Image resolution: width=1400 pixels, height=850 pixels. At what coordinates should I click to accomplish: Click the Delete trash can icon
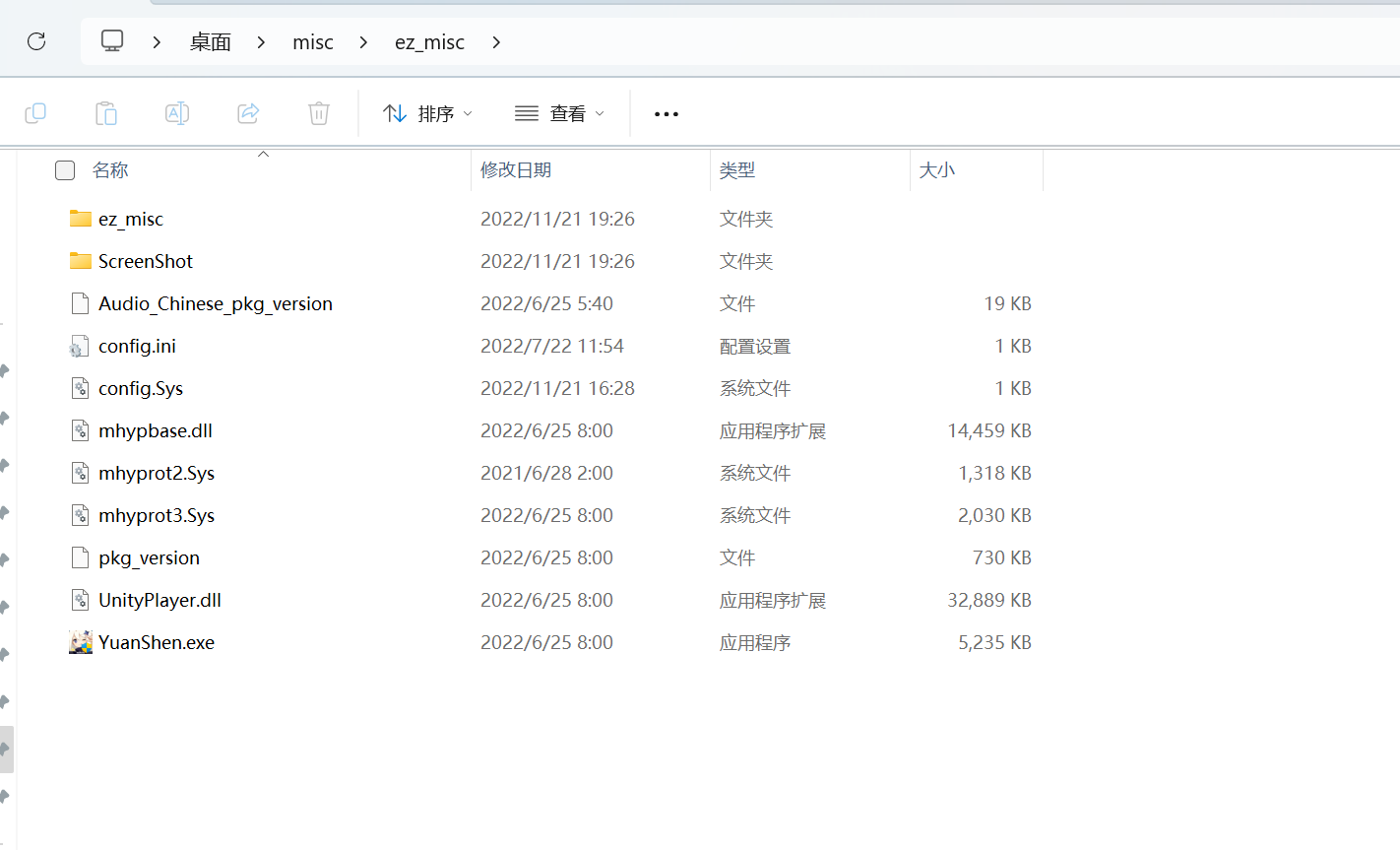click(x=319, y=113)
